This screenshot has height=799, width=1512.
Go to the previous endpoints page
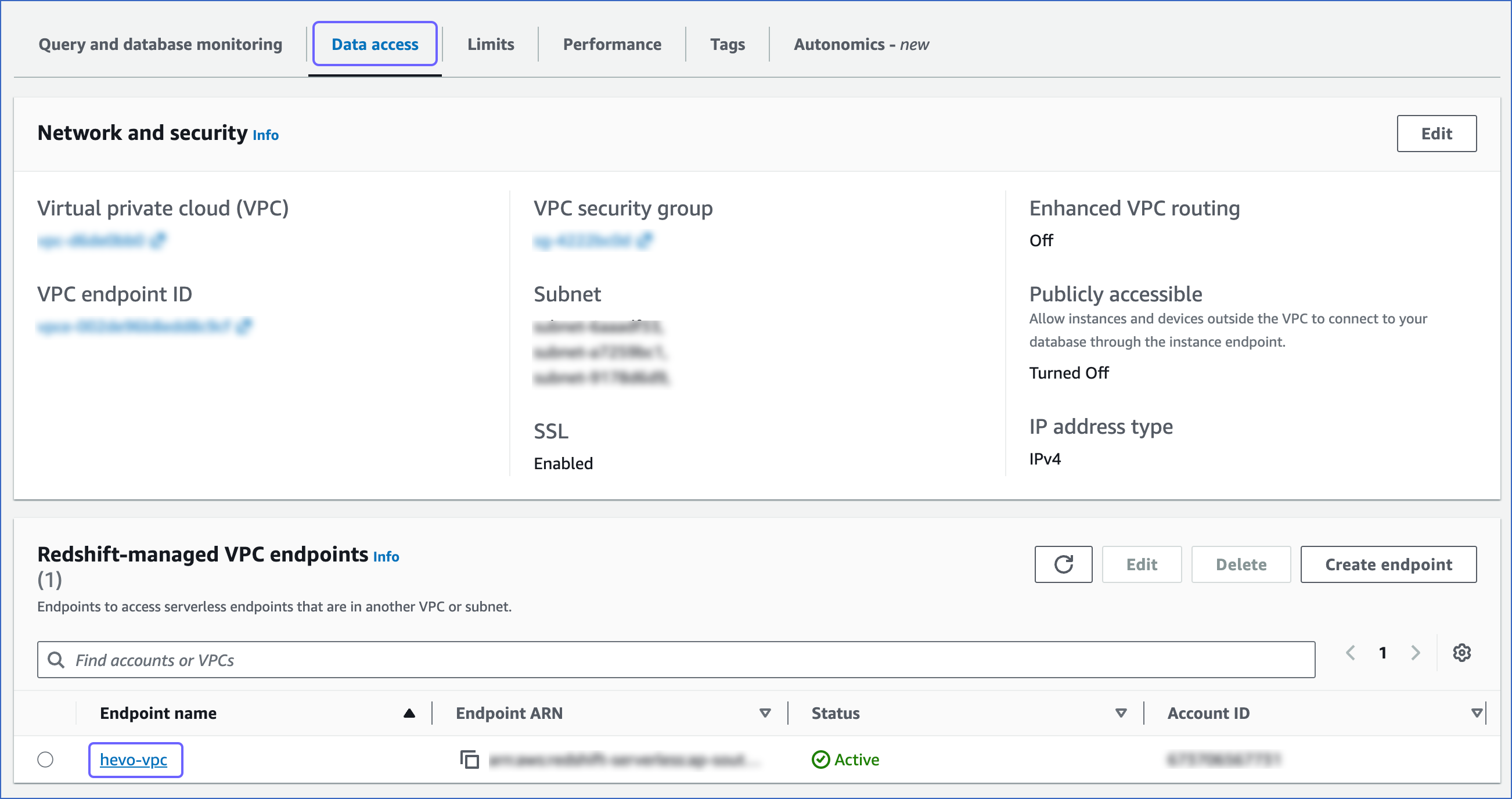coord(1351,652)
